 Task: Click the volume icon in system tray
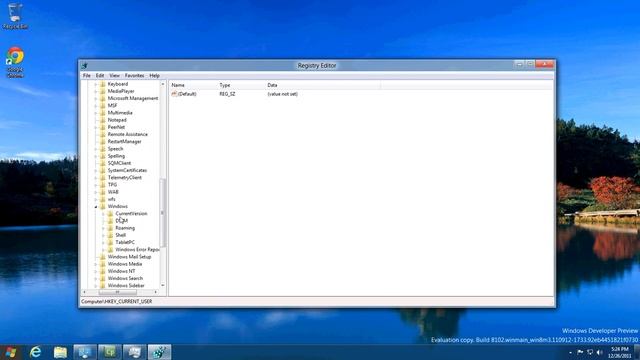[599, 352]
